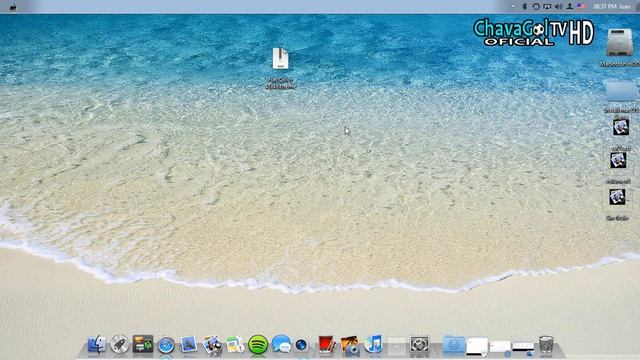Viewport: 640px width, 360px height.
Task: Launch Launchpad rocket icon in dock
Action: (x=120, y=344)
